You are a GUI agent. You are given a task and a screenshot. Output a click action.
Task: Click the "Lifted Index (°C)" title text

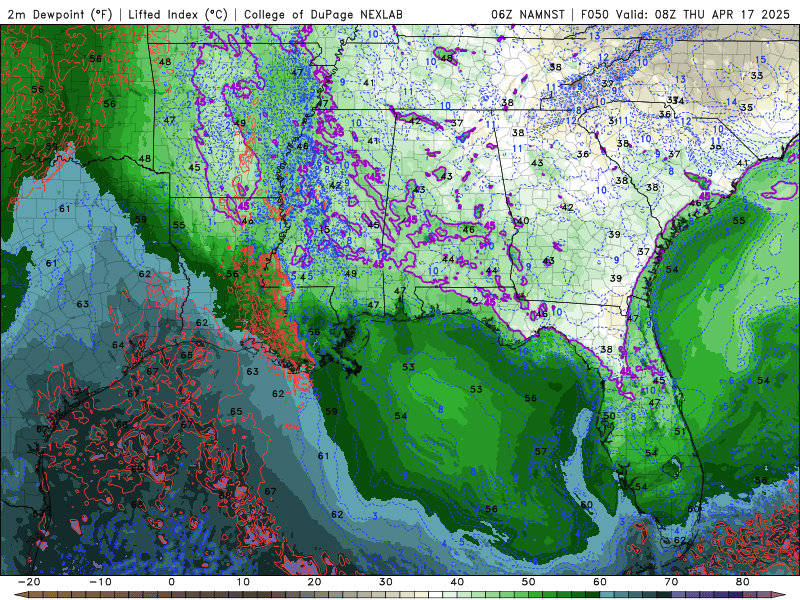click(178, 14)
